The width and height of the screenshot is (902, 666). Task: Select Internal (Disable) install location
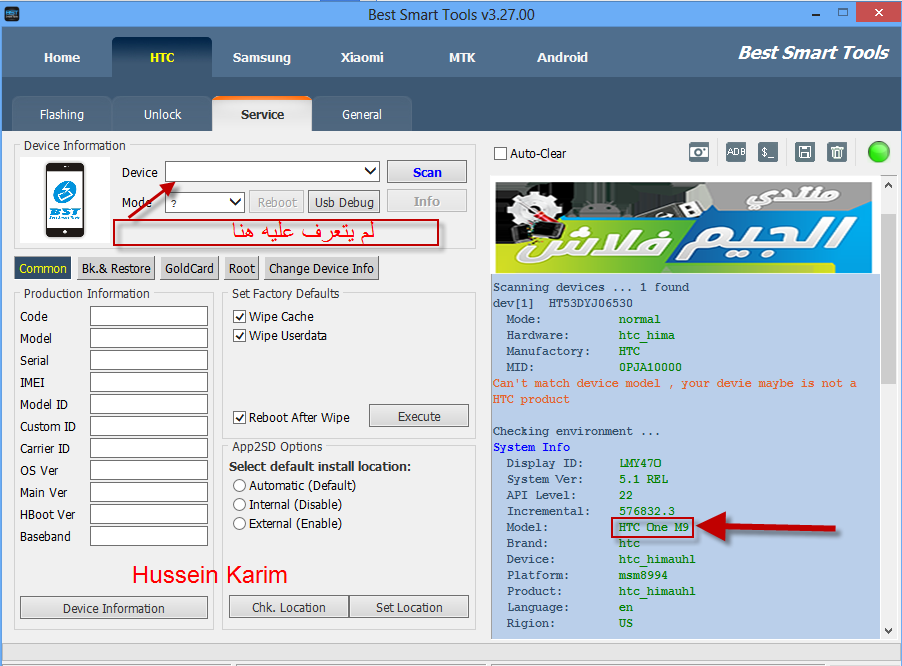(239, 504)
